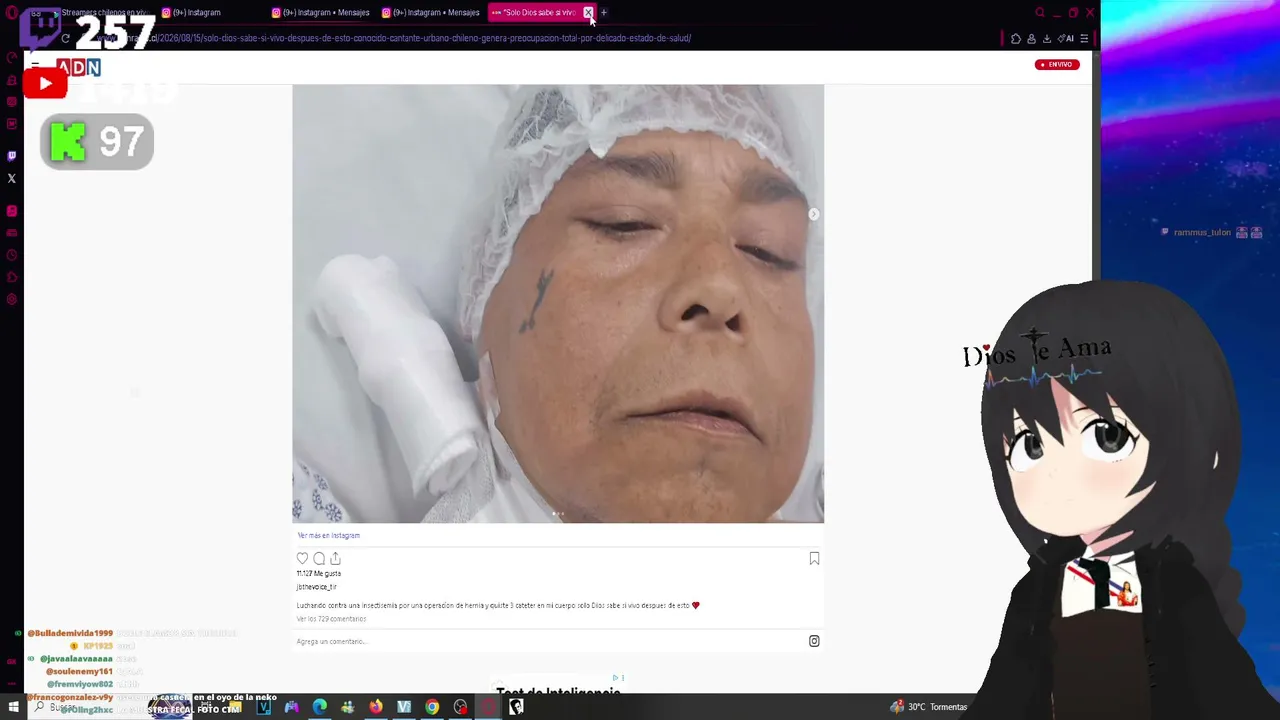
Task: Launch Firefox from the taskbar
Action: pos(376,707)
